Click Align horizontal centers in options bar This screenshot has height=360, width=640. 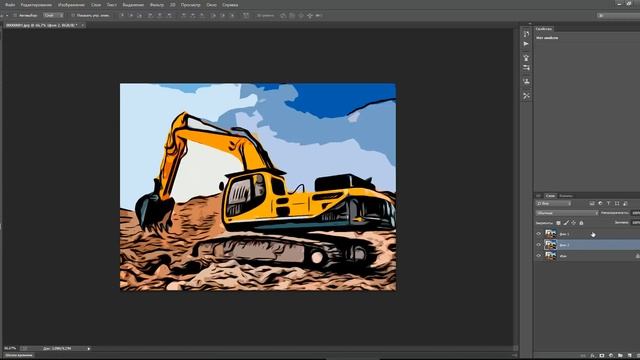point(160,15)
